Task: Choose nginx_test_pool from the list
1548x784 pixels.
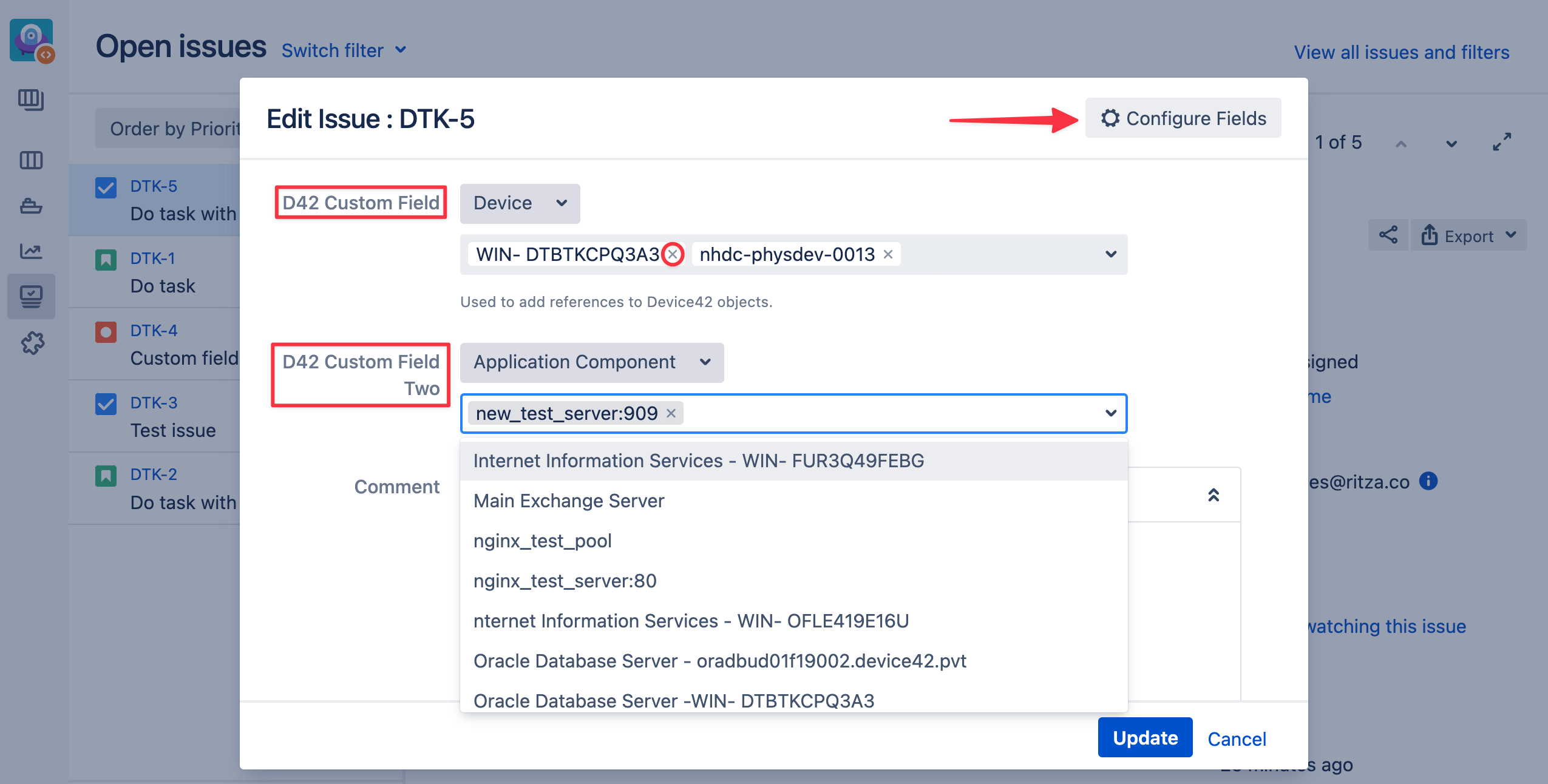Action: pos(542,541)
